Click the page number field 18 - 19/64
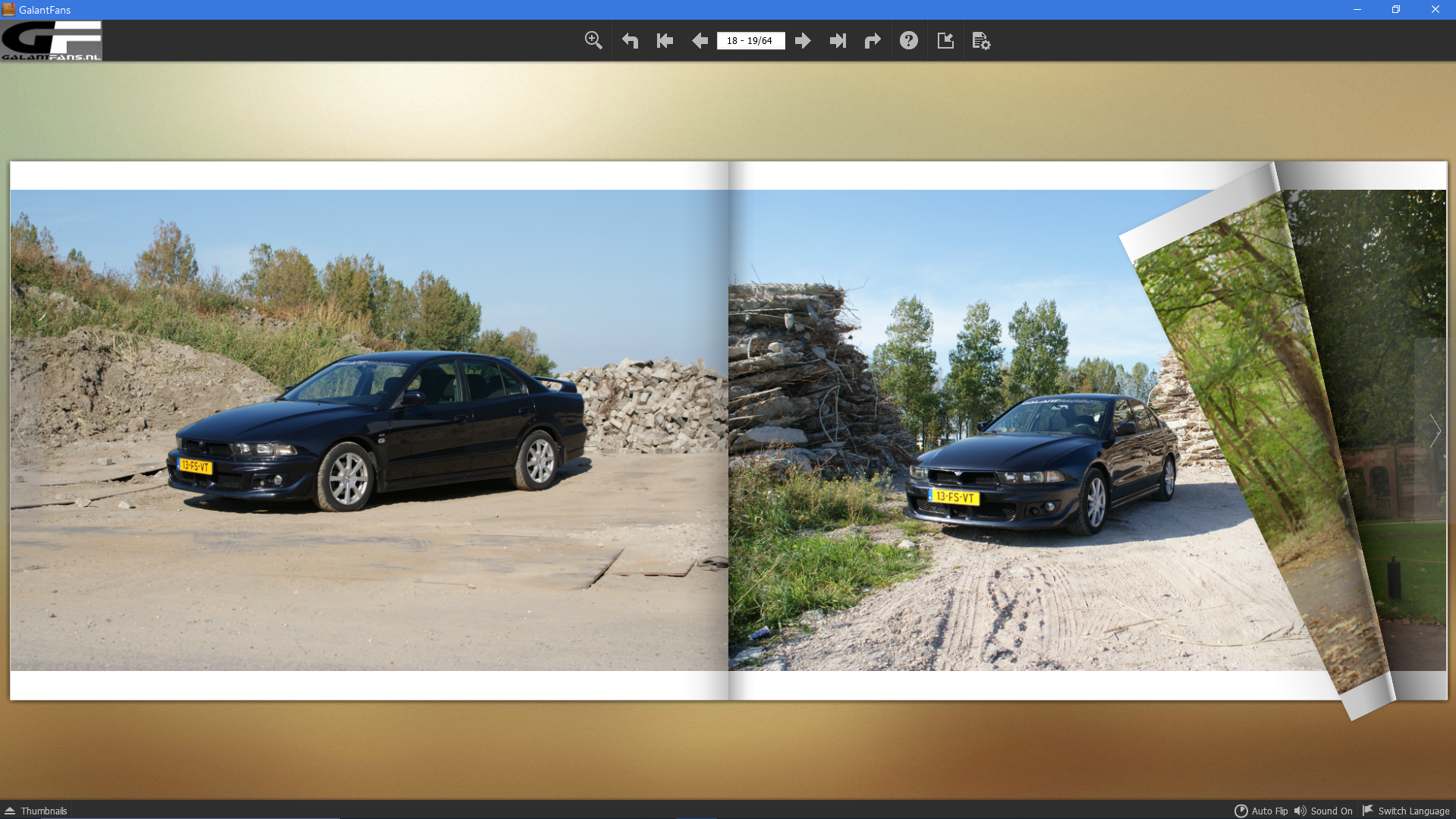1456x819 pixels. (750, 41)
